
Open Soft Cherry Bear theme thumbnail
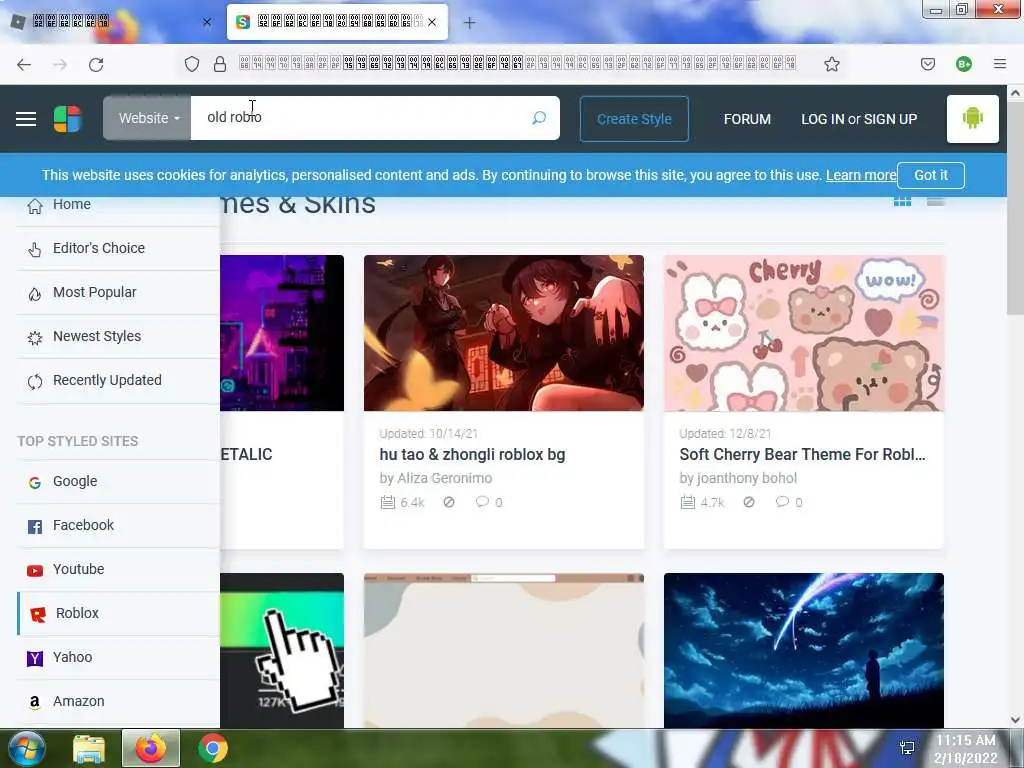coord(803,333)
